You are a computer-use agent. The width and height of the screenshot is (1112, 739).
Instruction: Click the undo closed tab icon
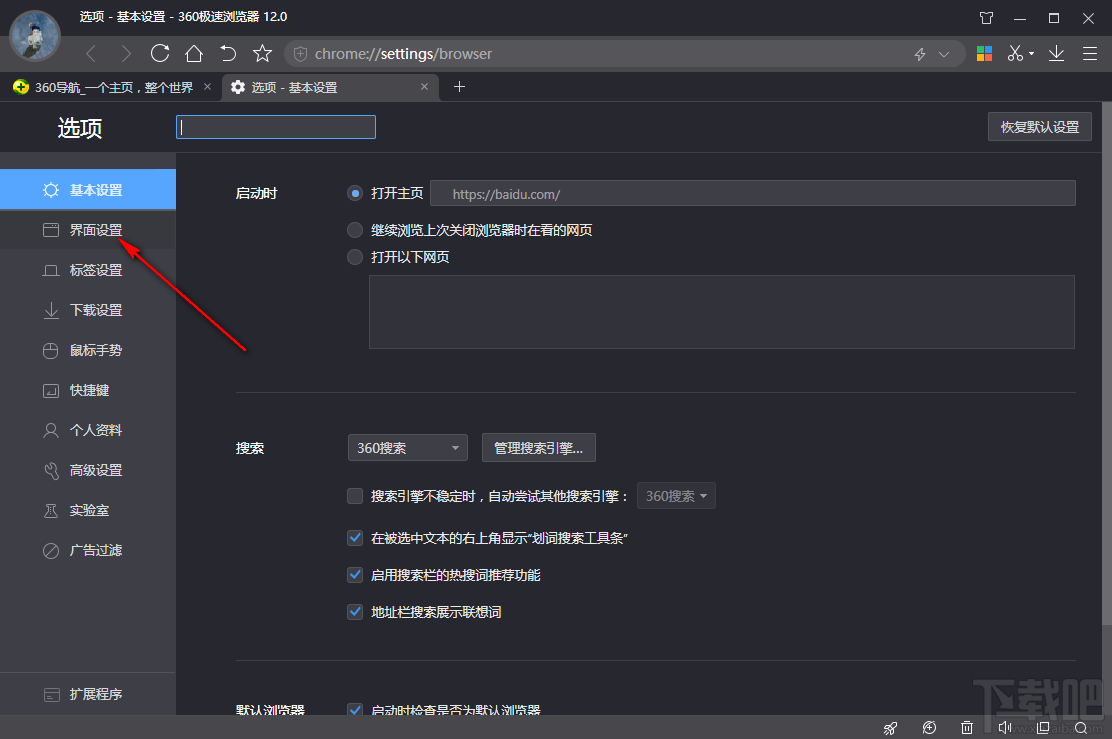point(228,53)
